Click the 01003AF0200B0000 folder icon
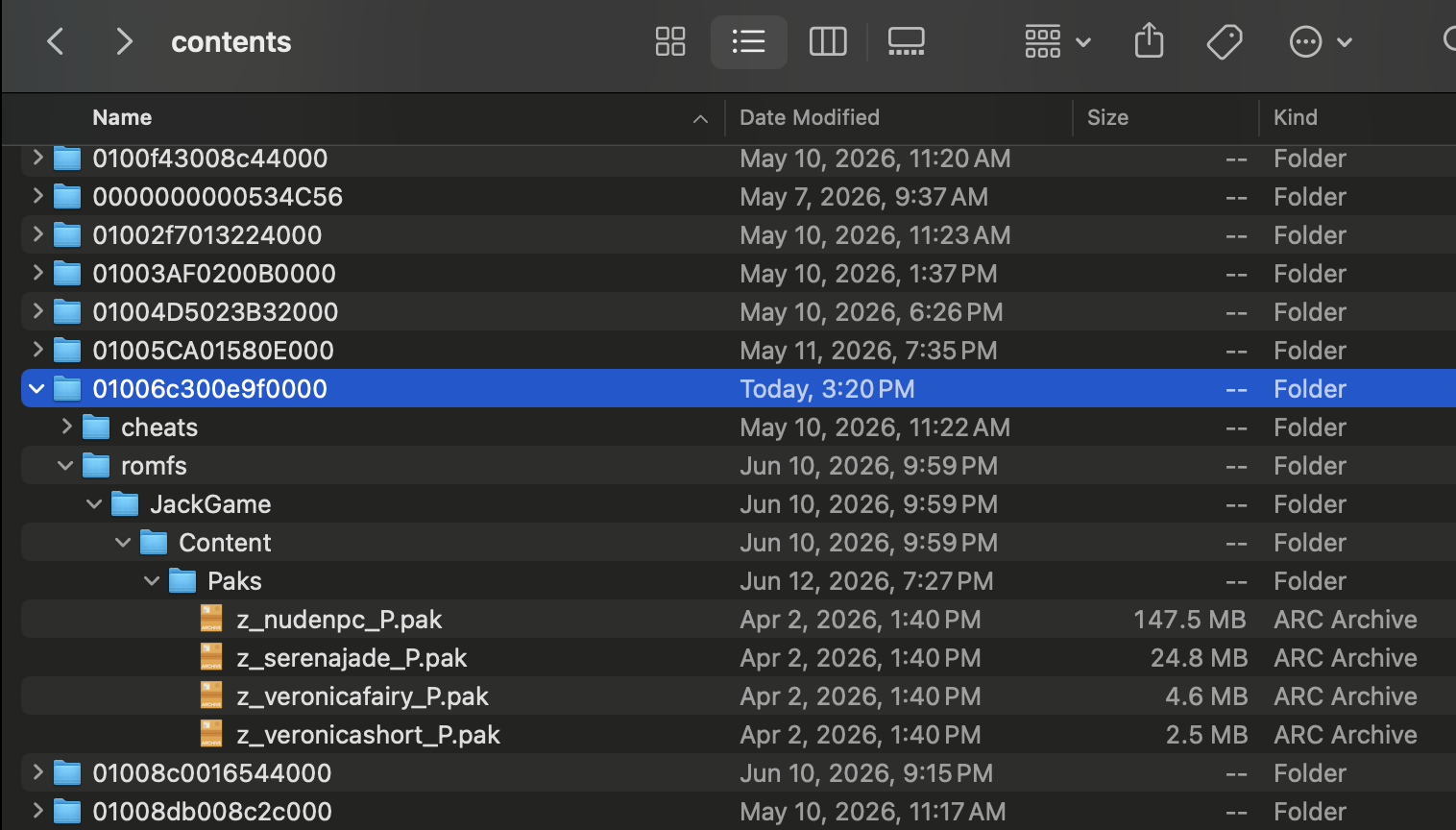 [67, 273]
